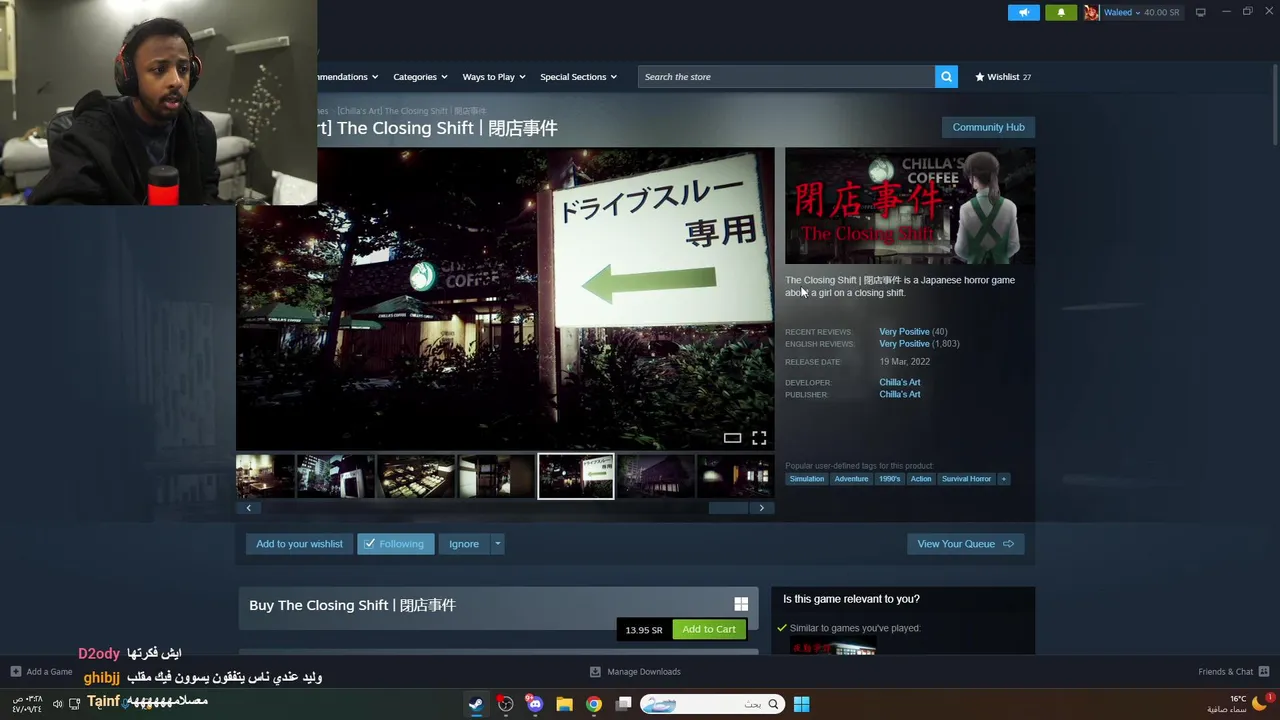Open the Action tag
The image size is (1280, 720).
[x=921, y=479]
